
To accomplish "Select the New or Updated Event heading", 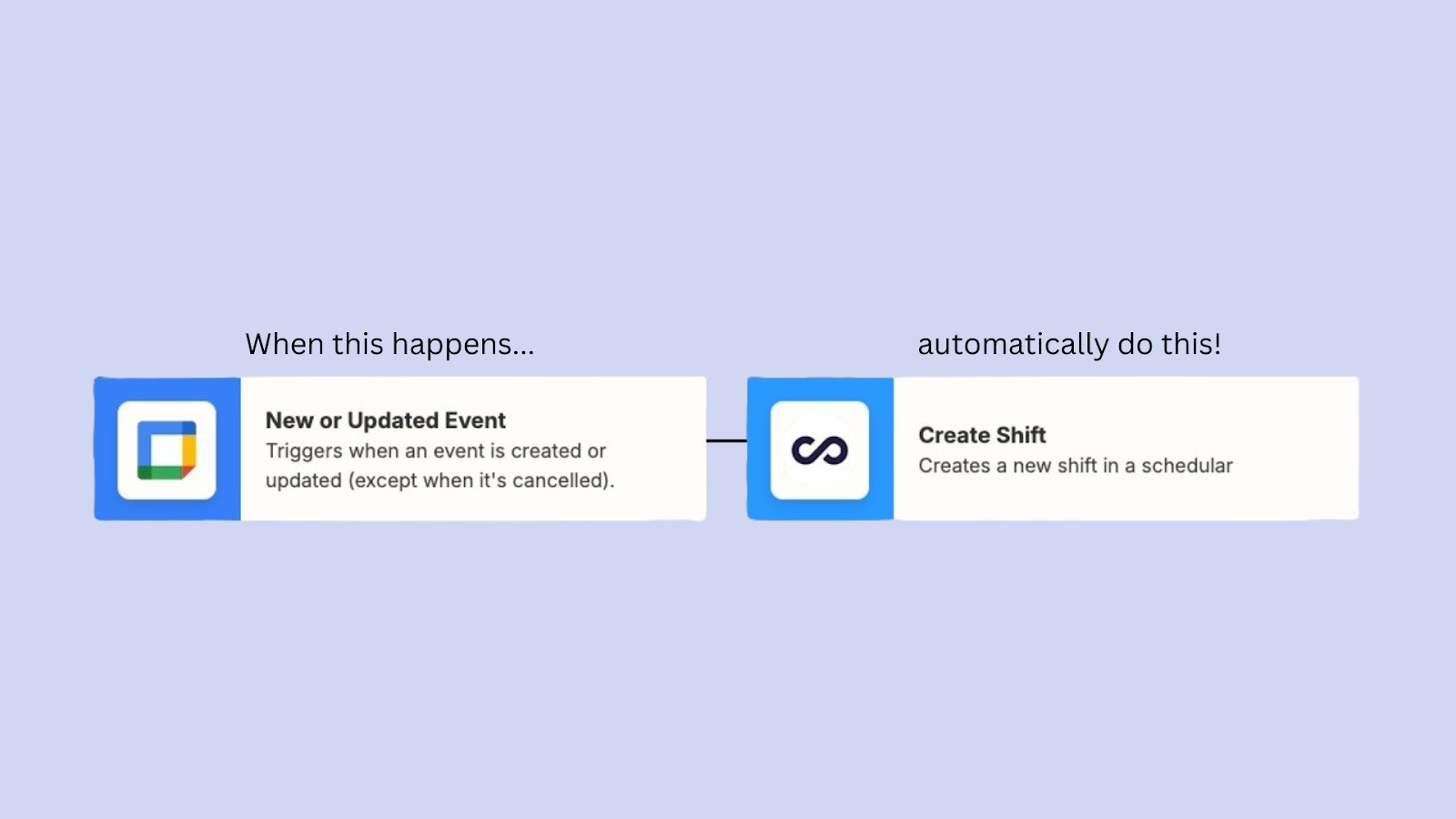I will [x=386, y=420].
